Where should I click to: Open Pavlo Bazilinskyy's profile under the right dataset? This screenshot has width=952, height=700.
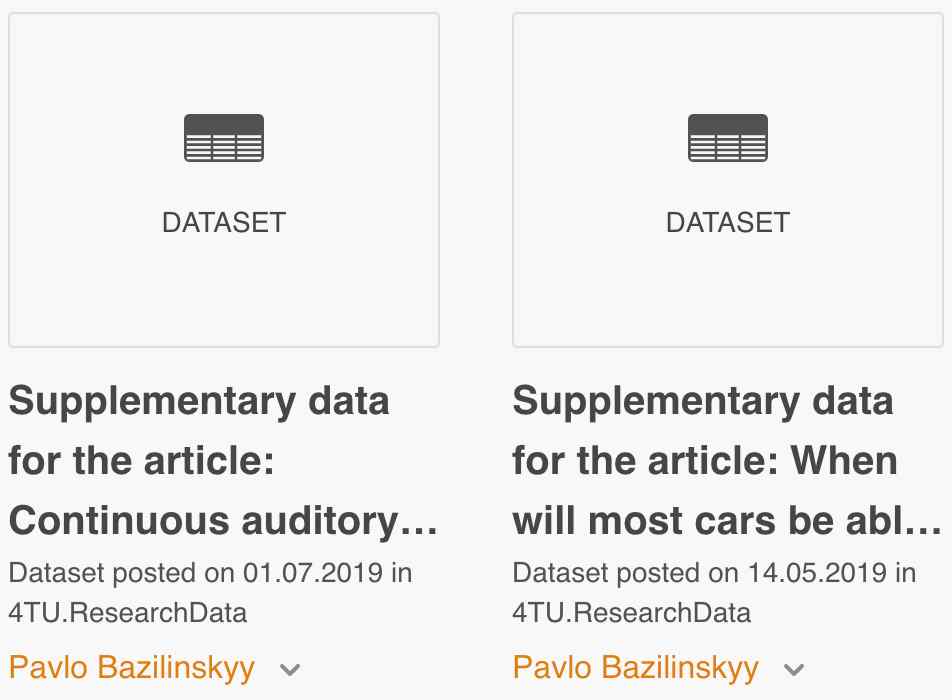click(x=636, y=668)
